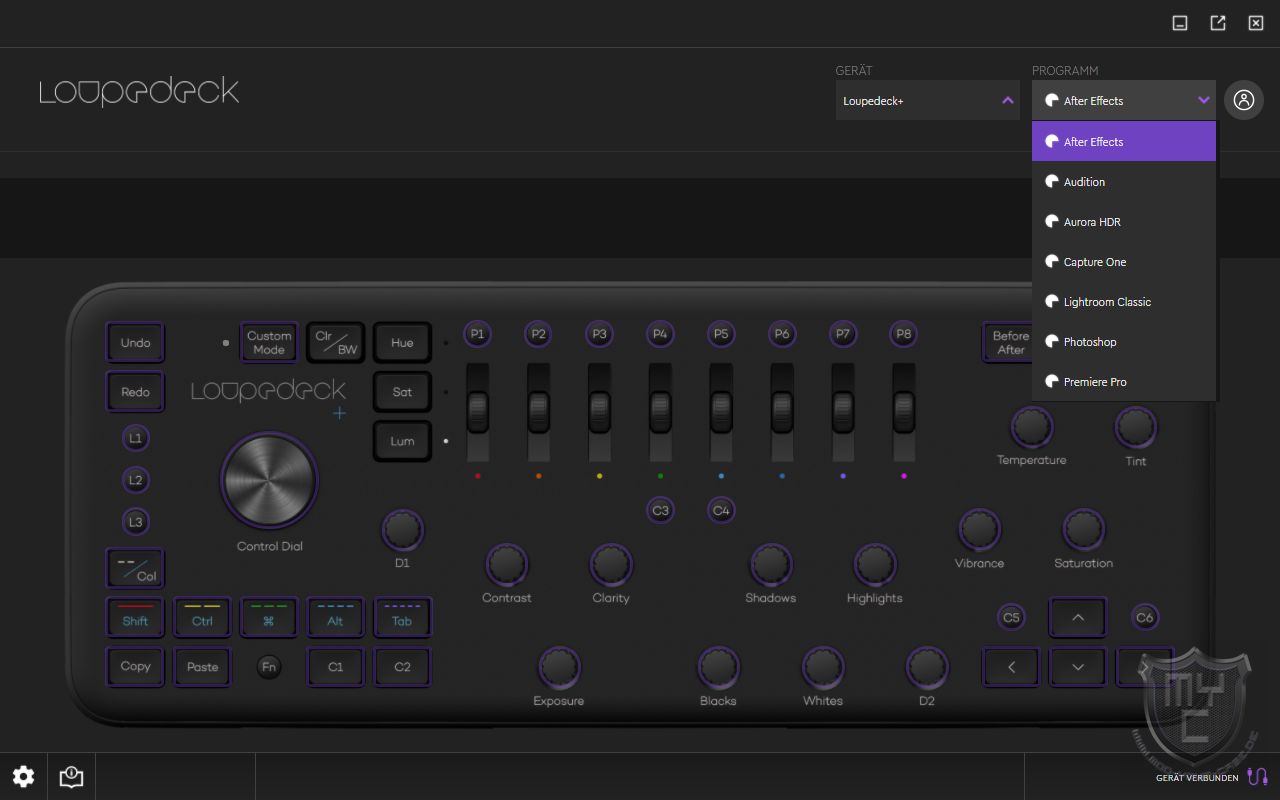Select the P7 button
Image resolution: width=1280 pixels, height=800 pixels.
click(x=843, y=334)
